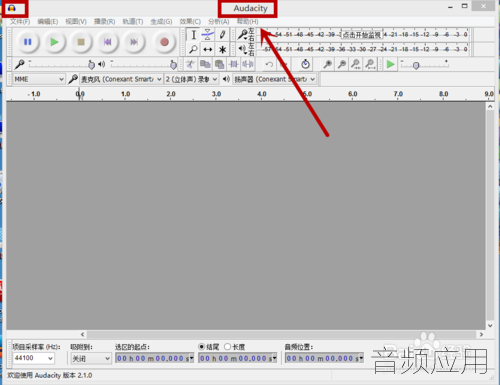This screenshot has width=500, height=385.
Task: Open audio position format dropdown arrow
Action: point(361,358)
